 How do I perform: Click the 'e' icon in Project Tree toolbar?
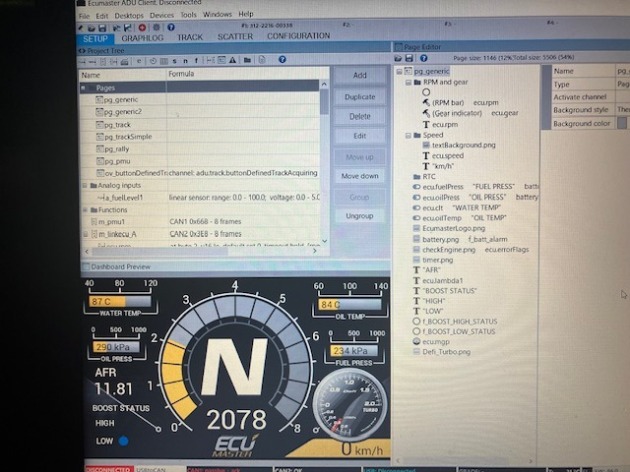pyautogui.click(x=139, y=61)
